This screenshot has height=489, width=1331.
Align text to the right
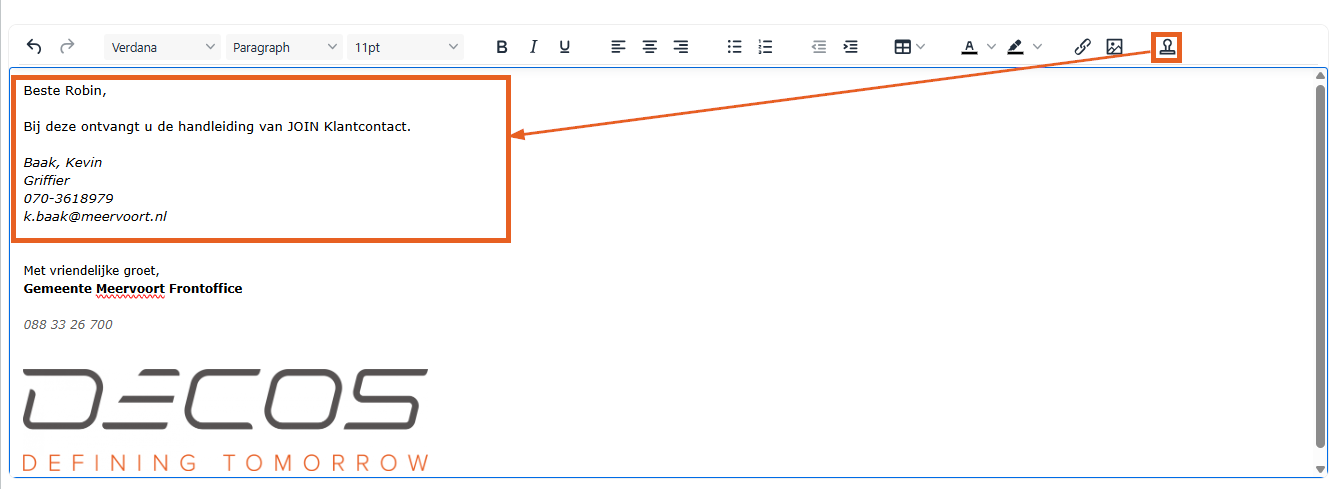point(681,47)
